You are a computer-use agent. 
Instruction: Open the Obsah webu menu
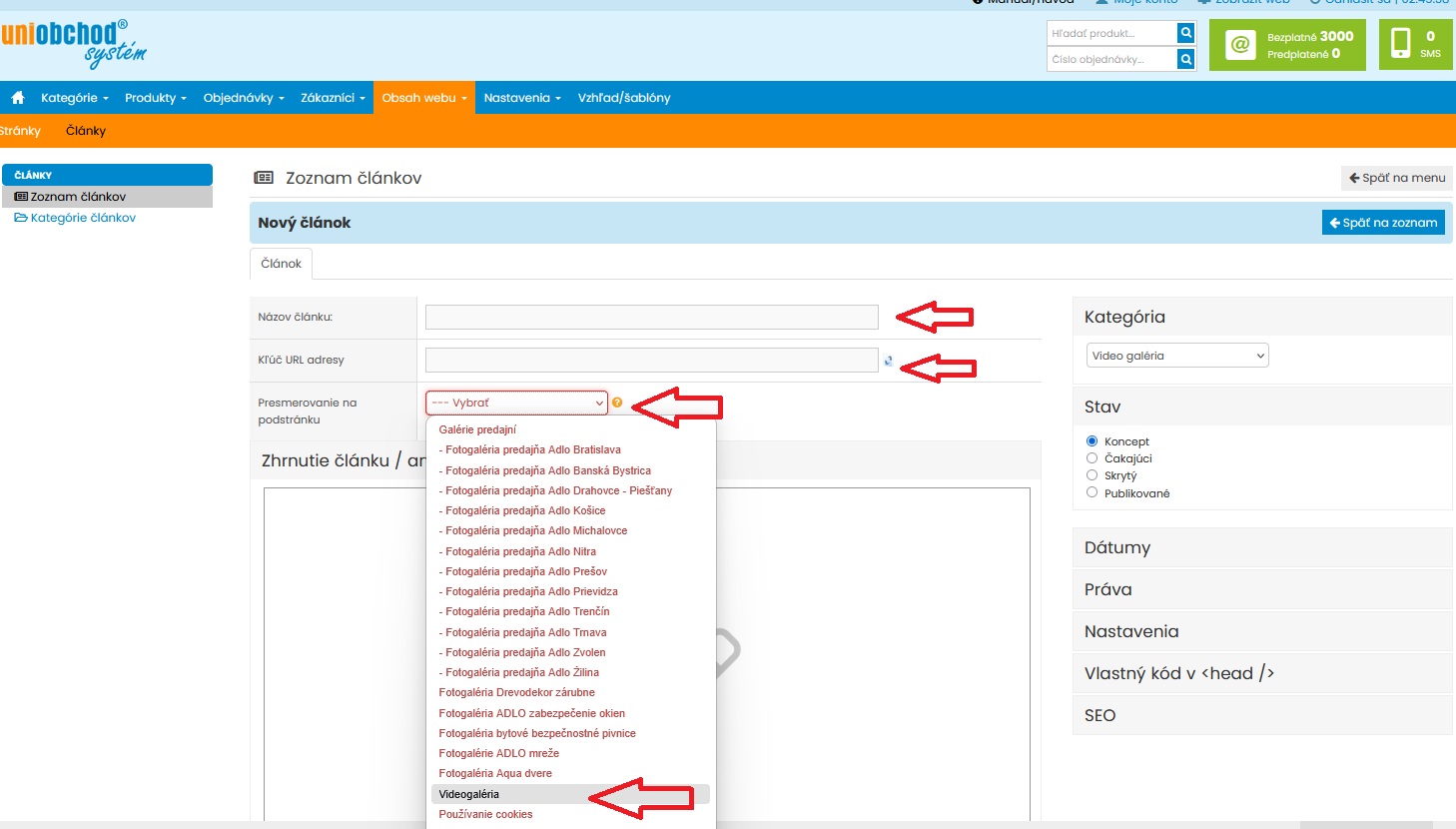pyautogui.click(x=423, y=98)
